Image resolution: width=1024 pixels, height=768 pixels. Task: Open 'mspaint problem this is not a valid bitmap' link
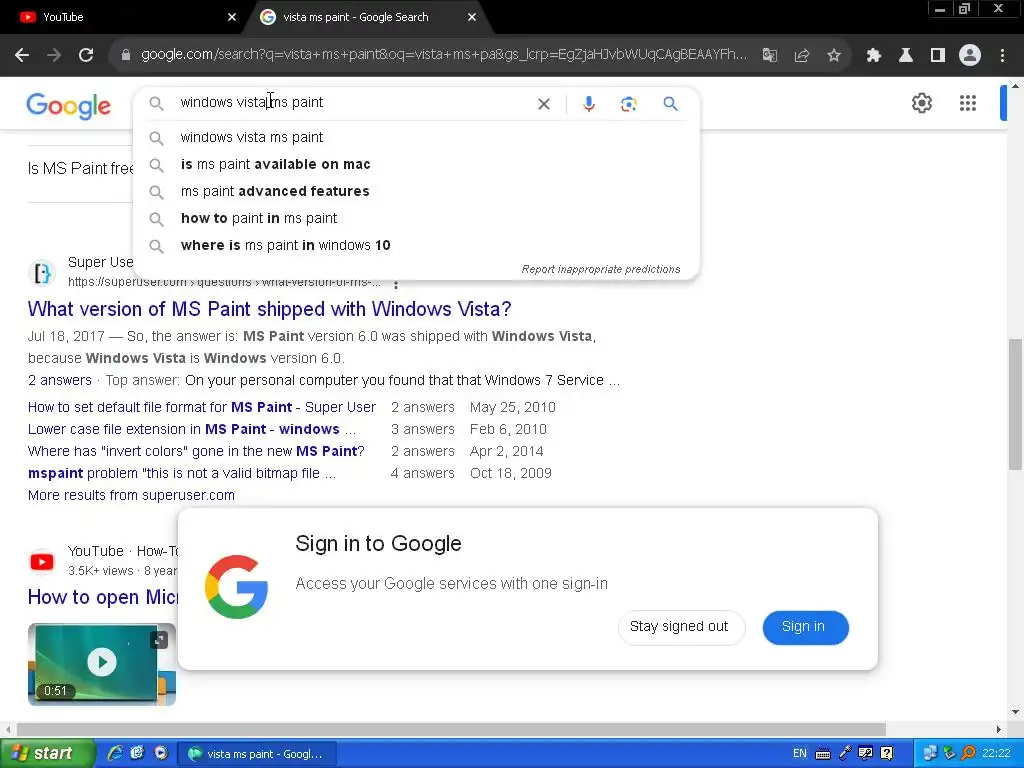[182, 473]
